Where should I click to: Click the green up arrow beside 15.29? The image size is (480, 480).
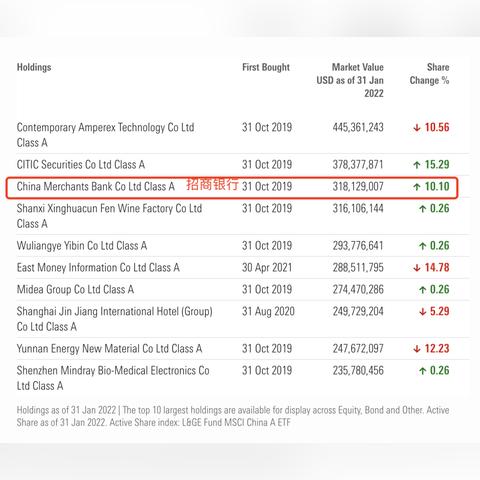click(x=417, y=165)
